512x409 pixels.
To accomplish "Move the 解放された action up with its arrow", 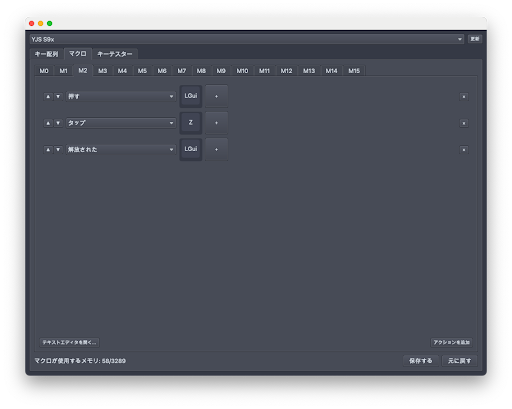I will point(48,150).
